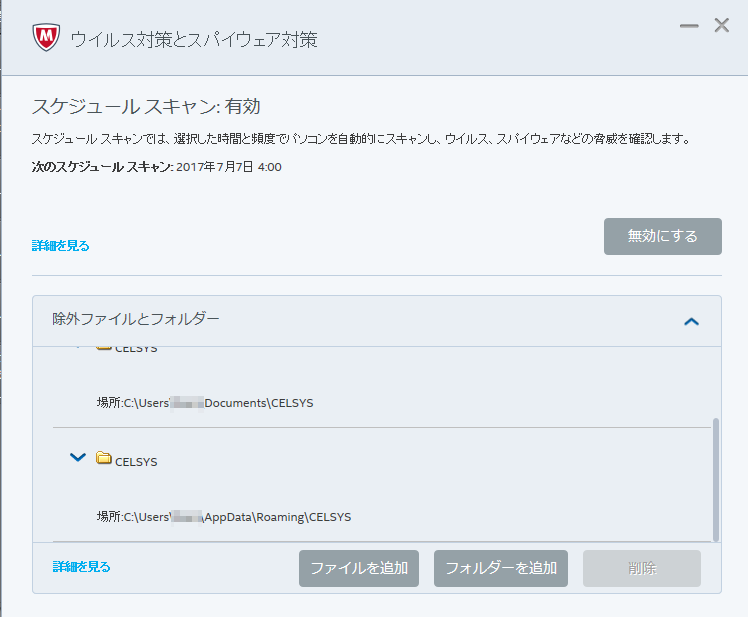
Task: Click path text ending Documents\CELSYS
Action: [205, 403]
